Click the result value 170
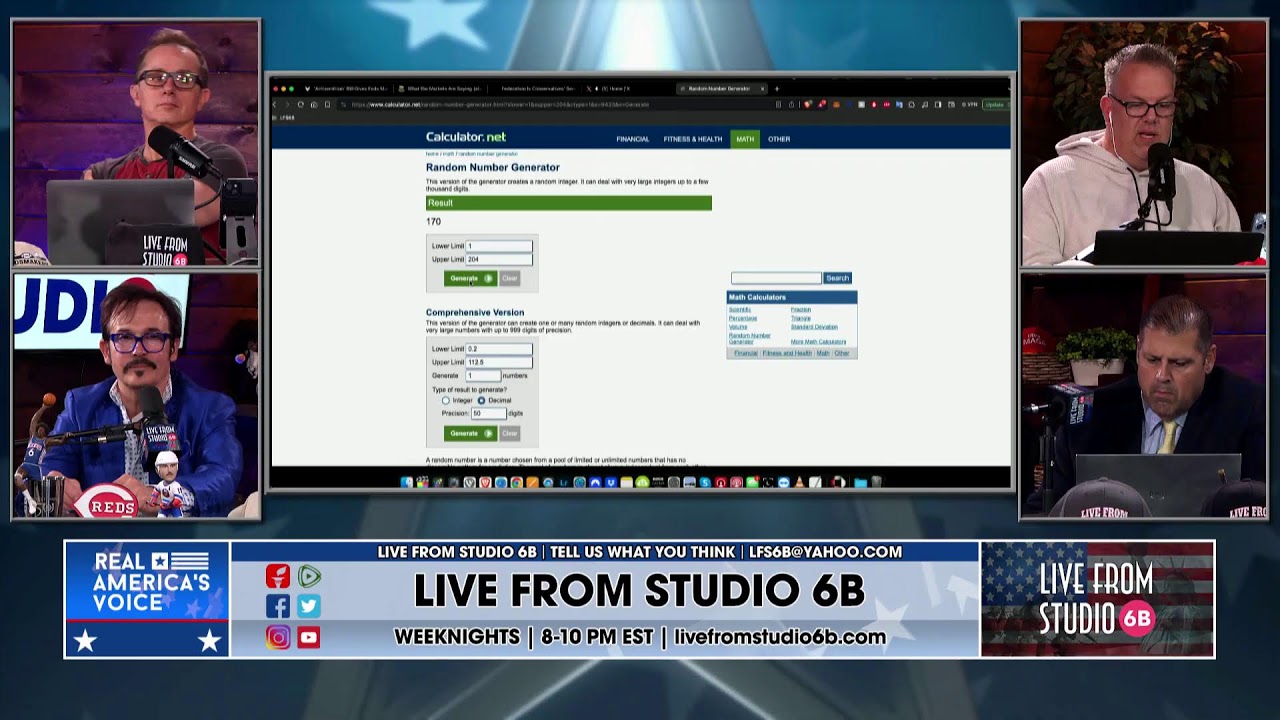 pyautogui.click(x=433, y=222)
